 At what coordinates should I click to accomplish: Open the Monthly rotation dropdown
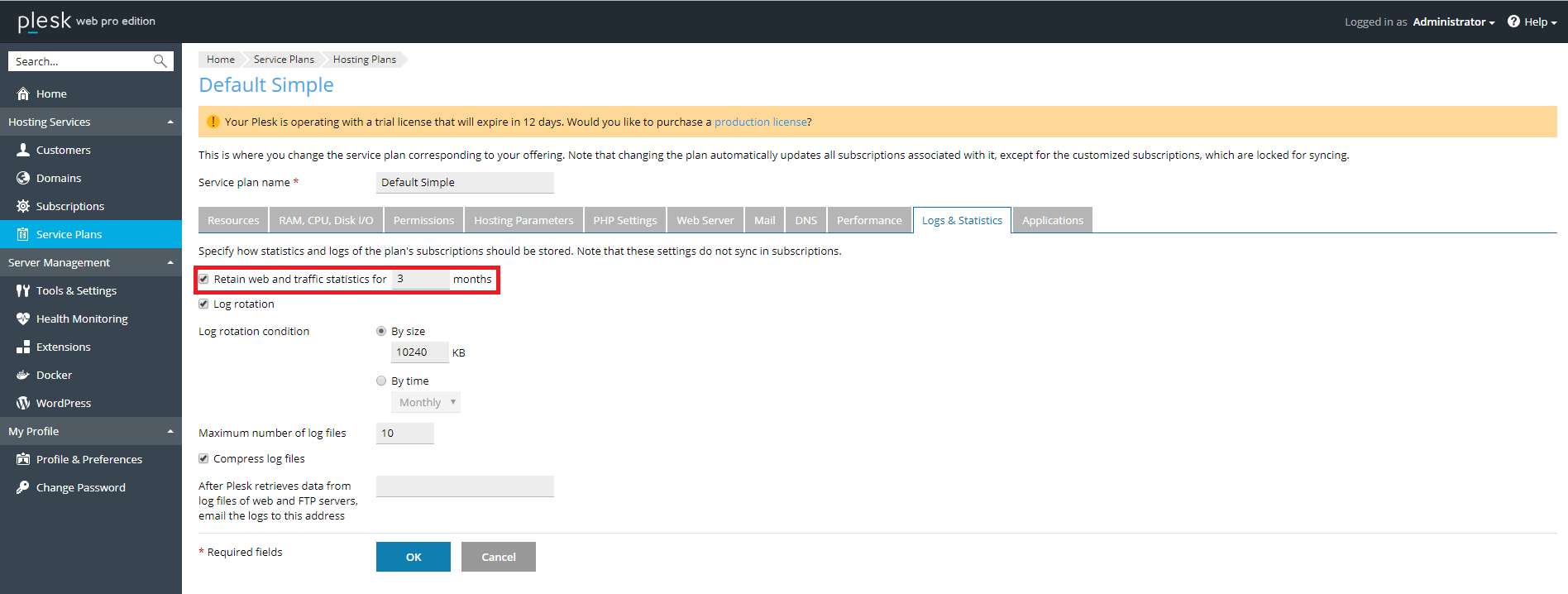(x=426, y=403)
